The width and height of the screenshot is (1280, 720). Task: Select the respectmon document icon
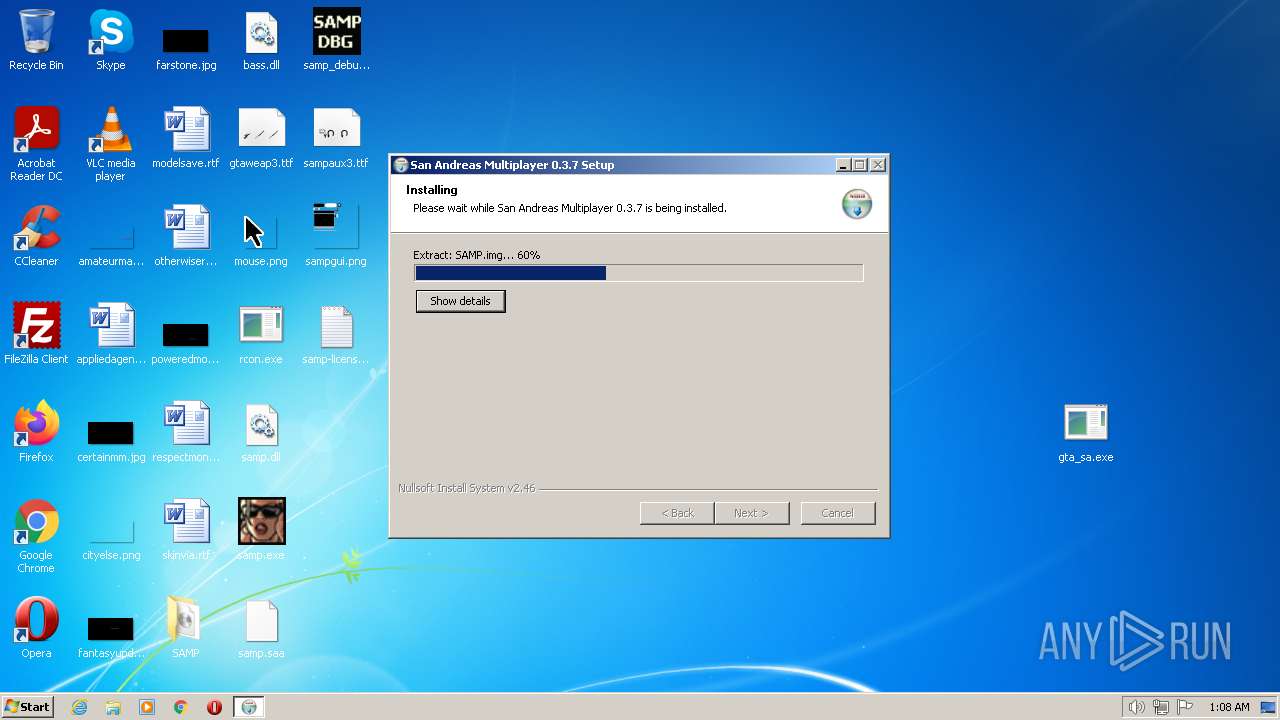tap(186, 432)
